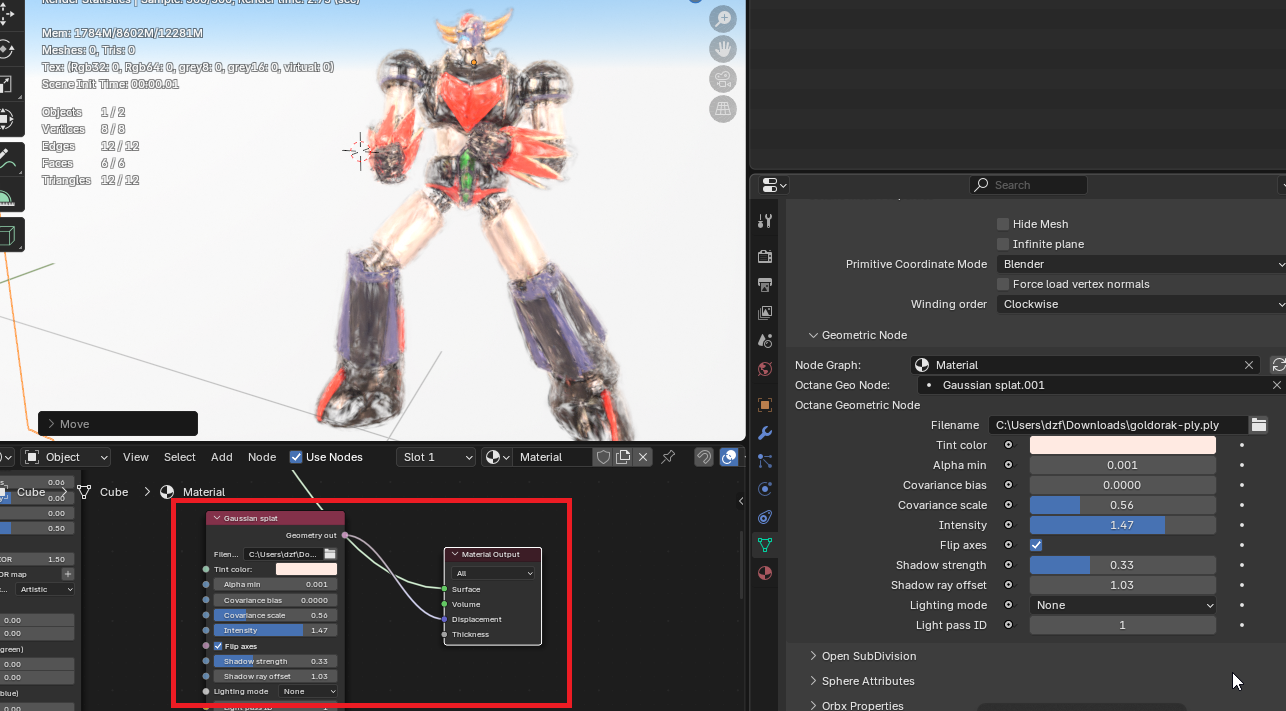Click the refresh icon beside Node Graph

(1278, 365)
